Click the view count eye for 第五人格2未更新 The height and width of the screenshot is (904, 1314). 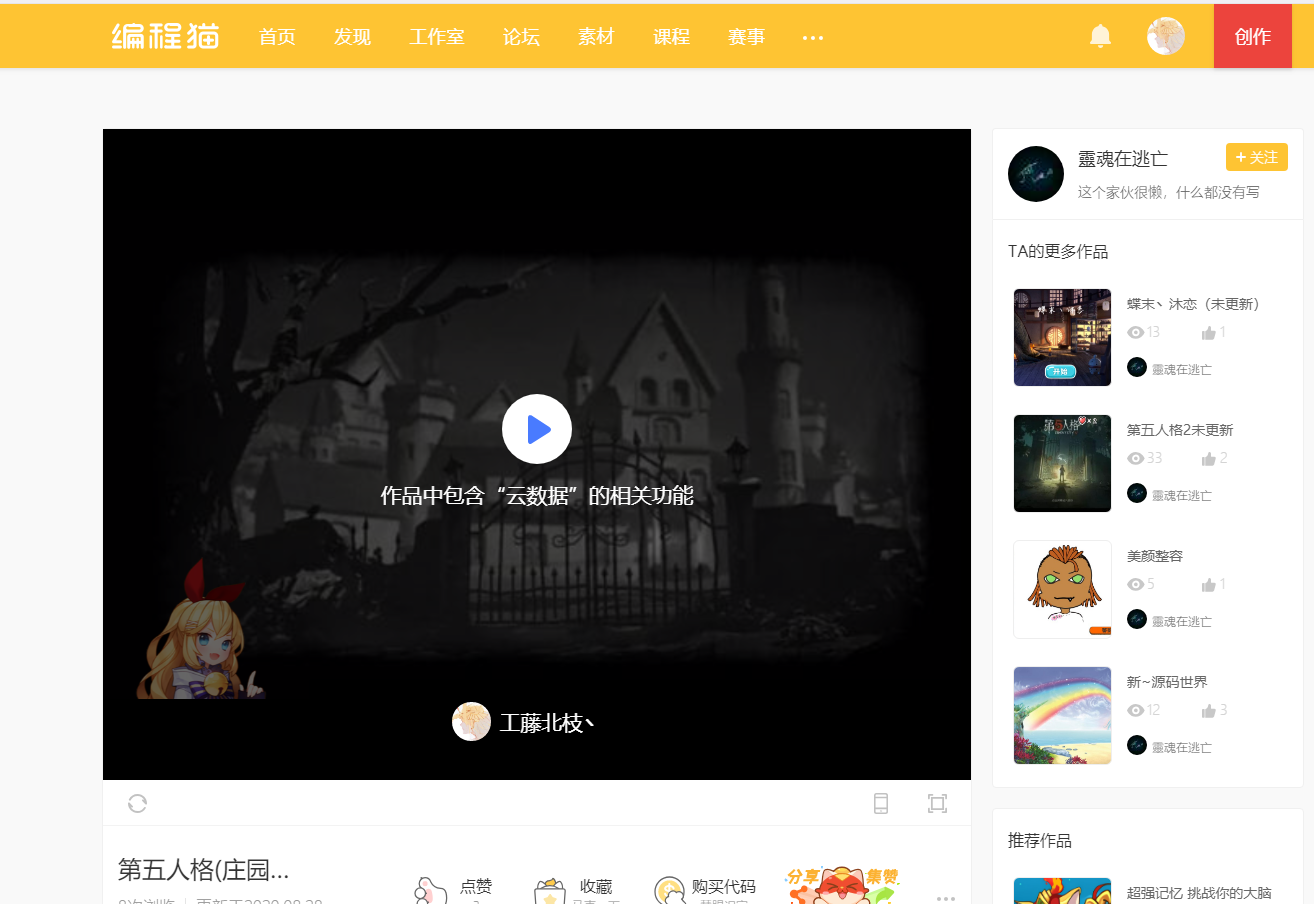pyautogui.click(x=1135, y=459)
